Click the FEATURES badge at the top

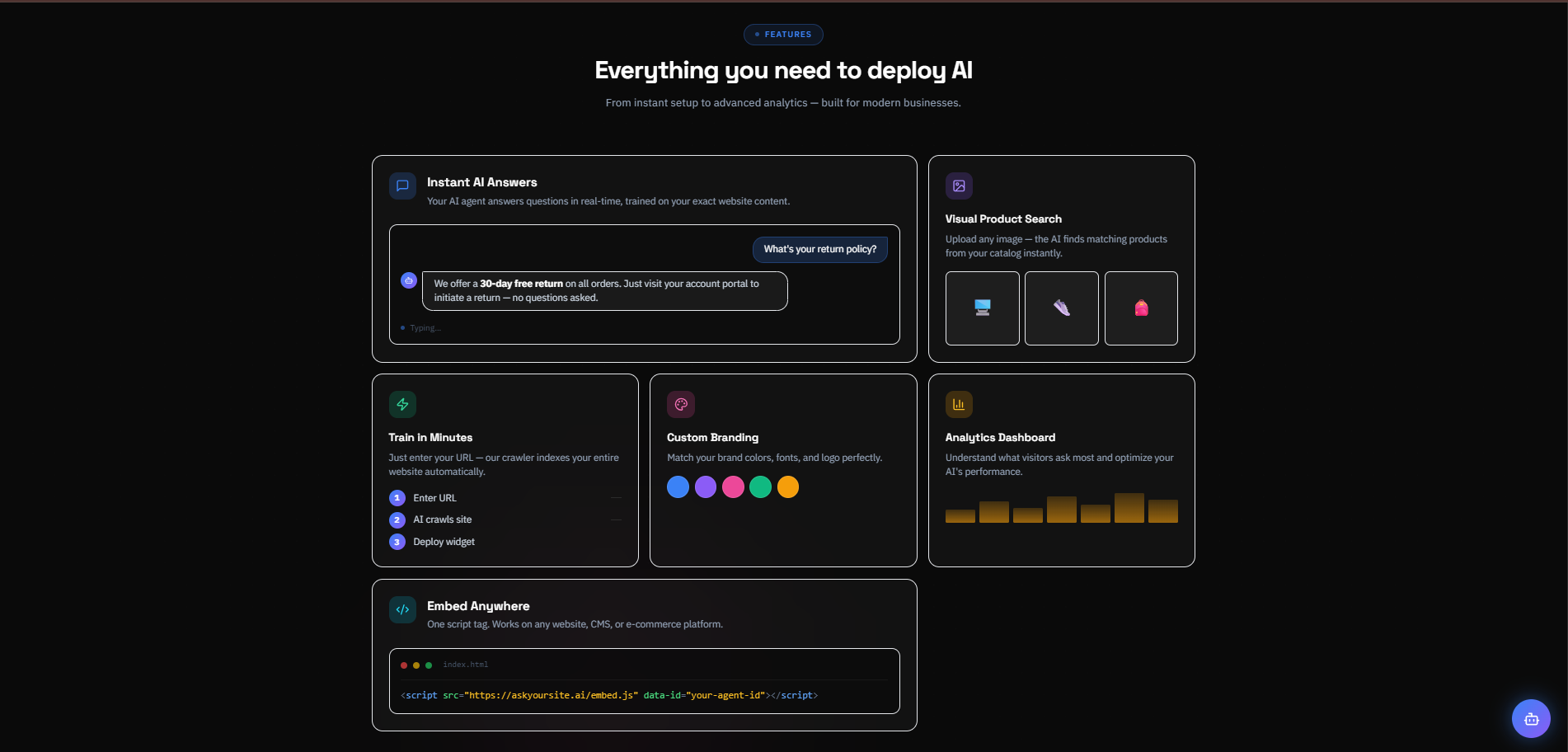point(782,34)
